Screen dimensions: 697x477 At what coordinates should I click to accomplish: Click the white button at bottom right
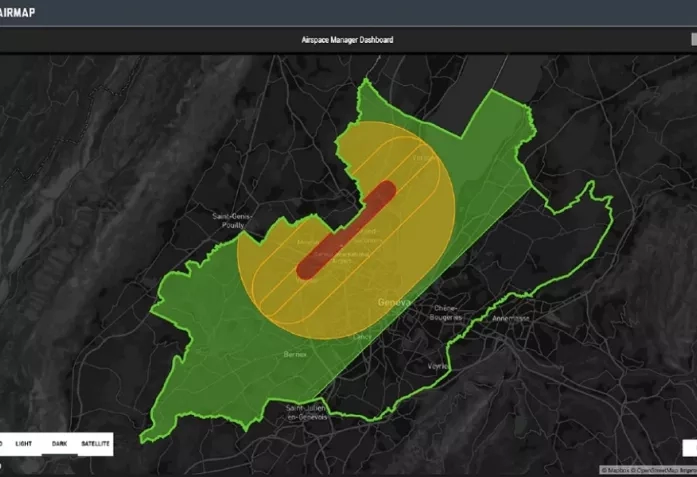[688, 447]
